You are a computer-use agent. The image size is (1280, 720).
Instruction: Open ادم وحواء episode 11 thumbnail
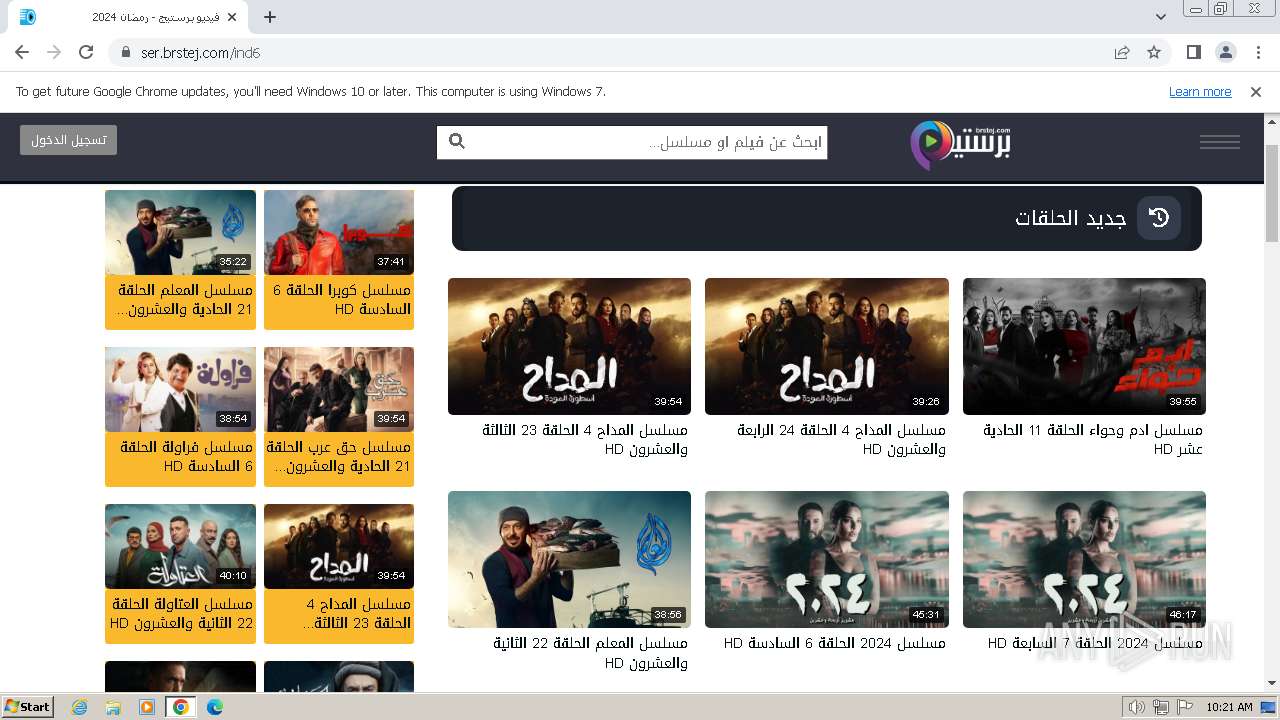pyautogui.click(x=1084, y=346)
